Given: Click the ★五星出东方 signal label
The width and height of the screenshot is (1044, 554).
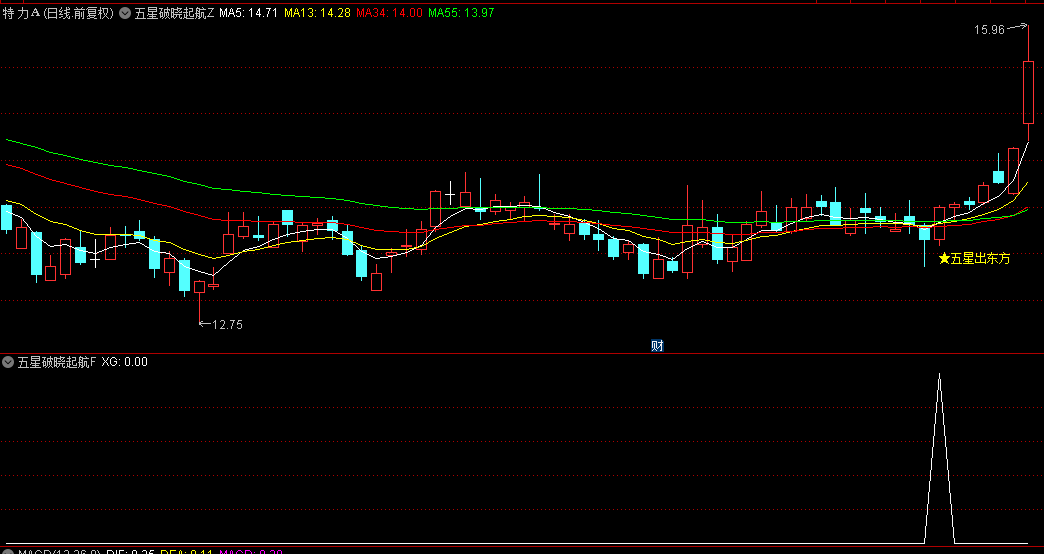Looking at the screenshot, I should point(974,258).
